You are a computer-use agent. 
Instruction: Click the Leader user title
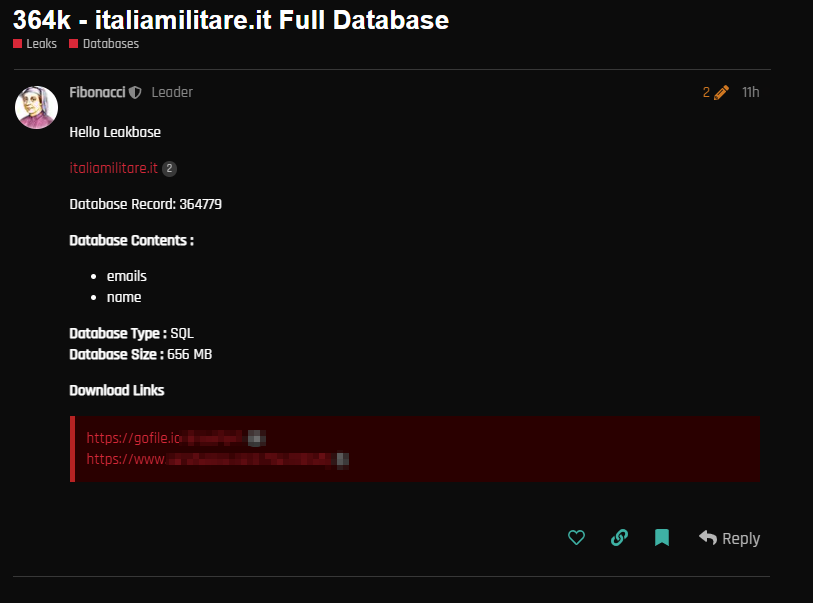[x=172, y=92]
